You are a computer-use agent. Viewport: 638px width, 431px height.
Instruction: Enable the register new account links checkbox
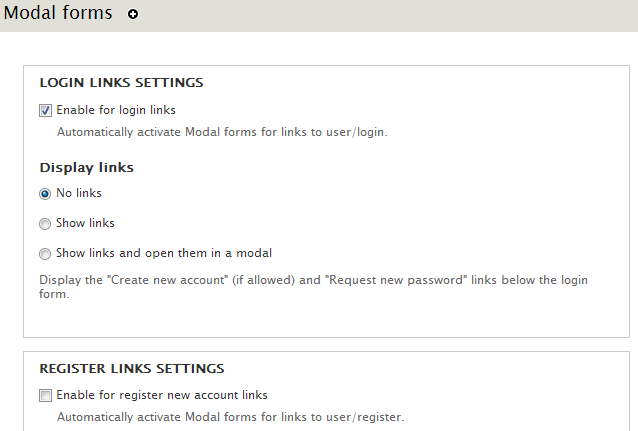click(45, 395)
